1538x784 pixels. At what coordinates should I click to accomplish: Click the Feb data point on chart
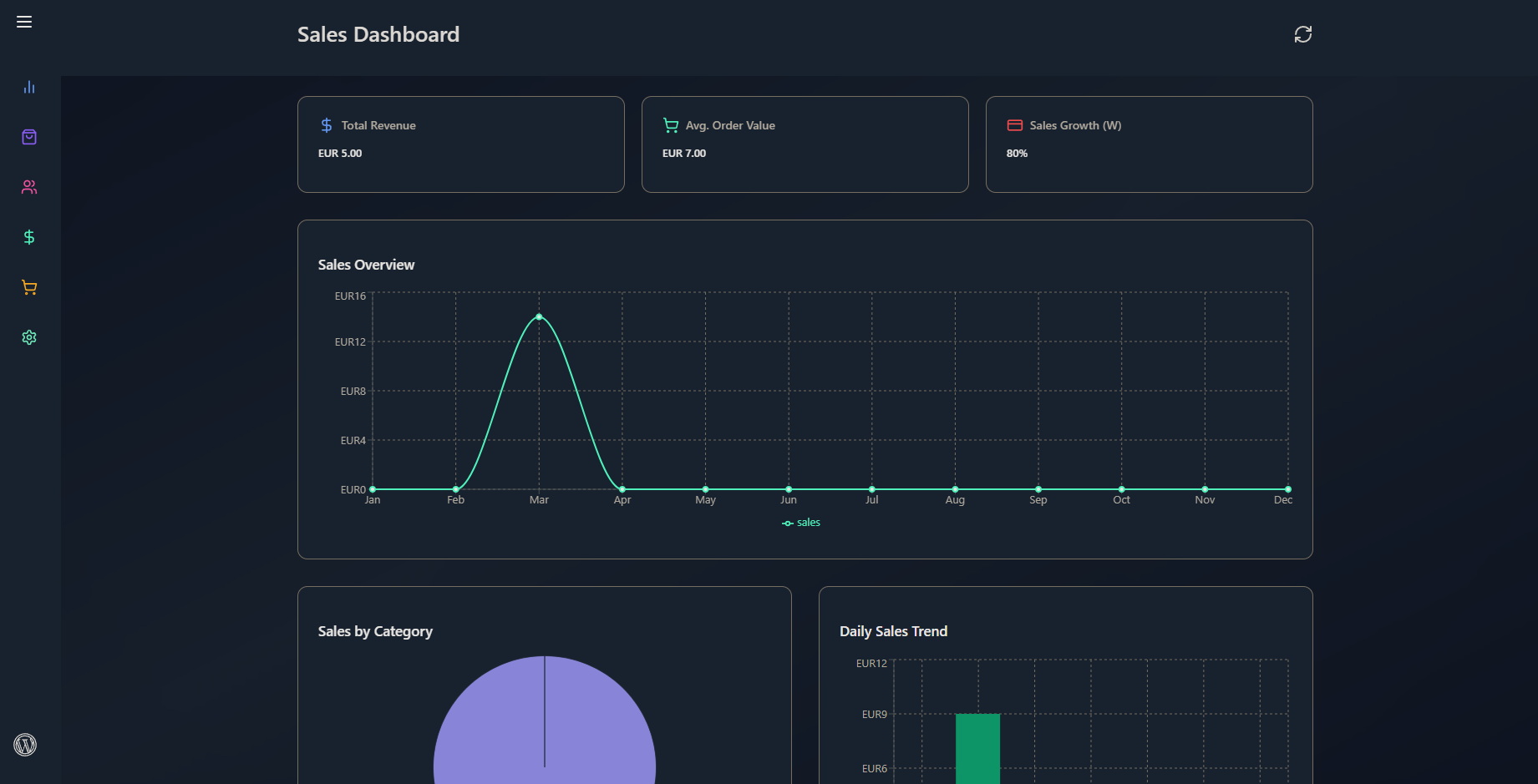tap(455, 489)
